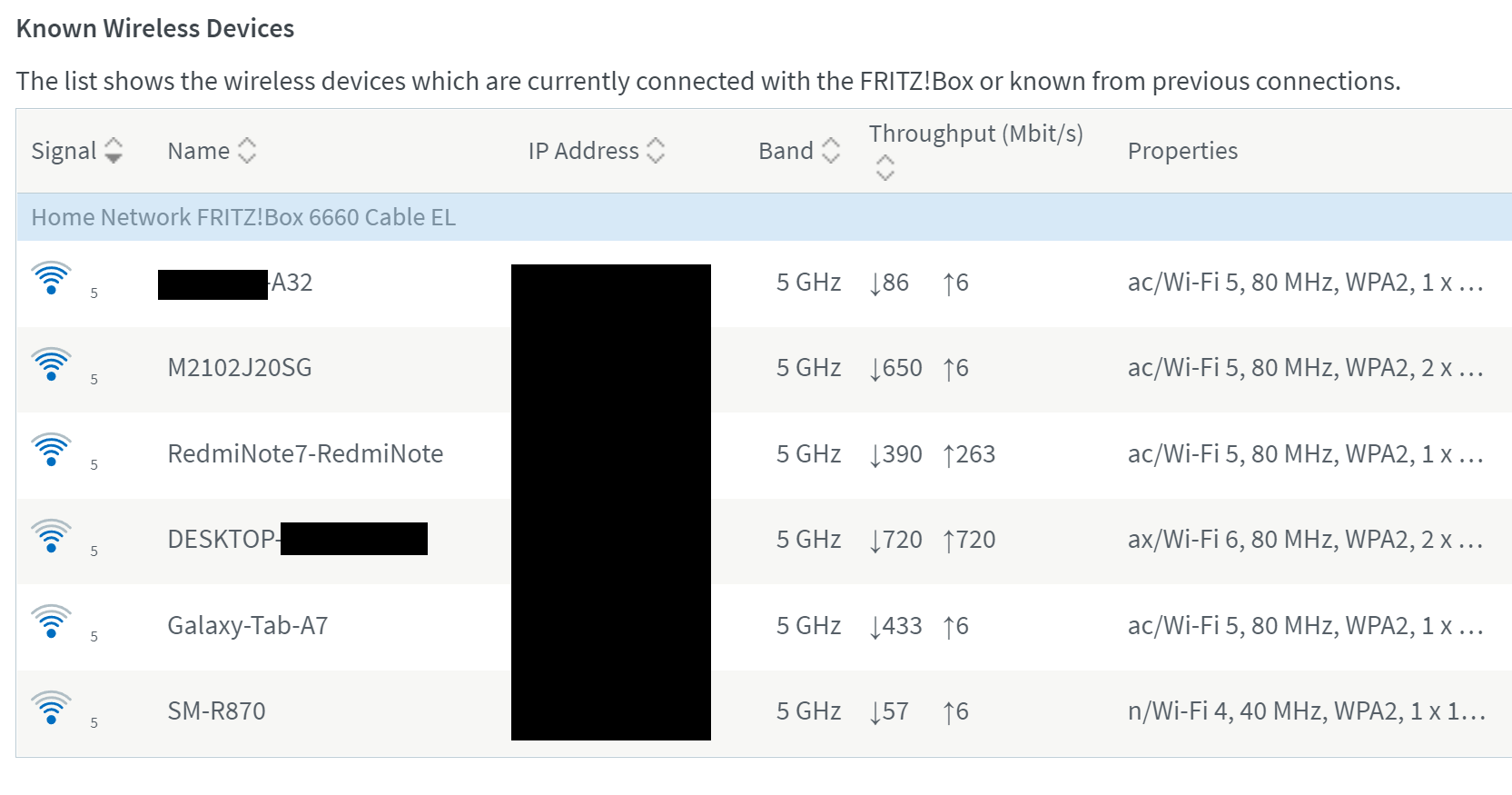This screenshot has height=795, width=1512.
Task: Click the Throughput (Mbit/s) column label
Action: (x=975, y=134)
